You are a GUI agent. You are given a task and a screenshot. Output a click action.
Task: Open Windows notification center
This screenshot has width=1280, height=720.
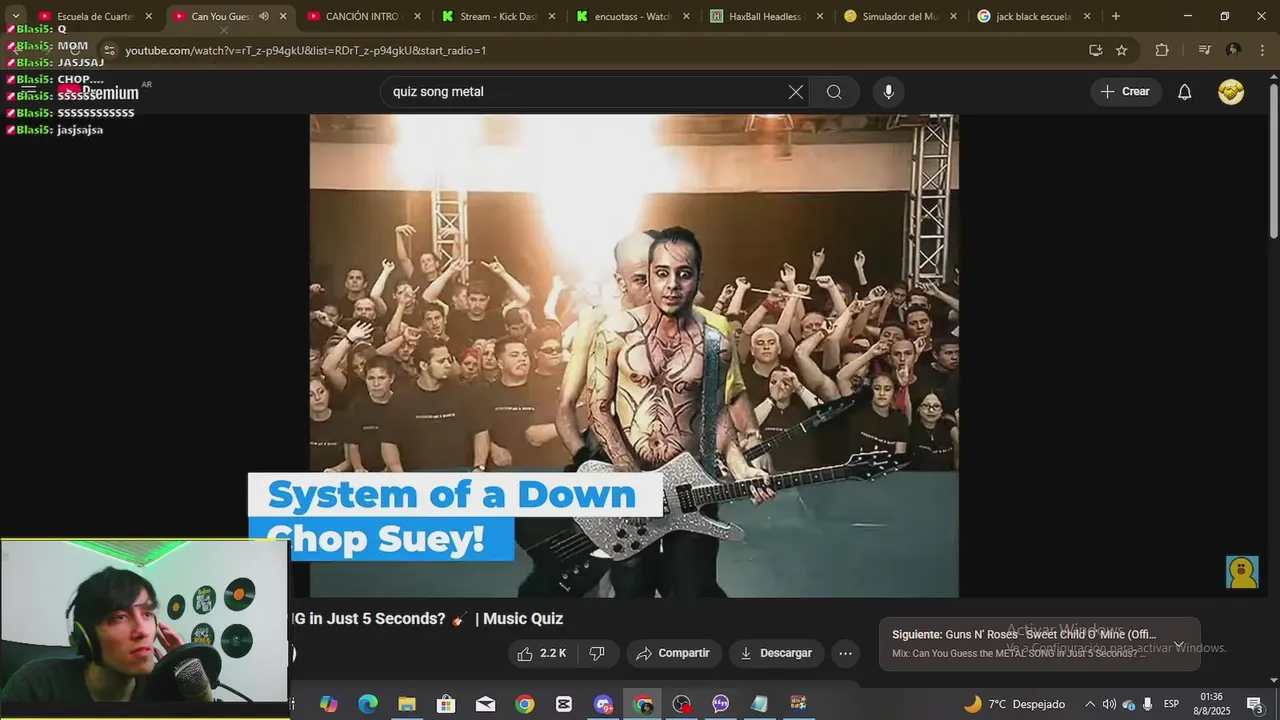pyautogui.click(x=1254, y=704)
